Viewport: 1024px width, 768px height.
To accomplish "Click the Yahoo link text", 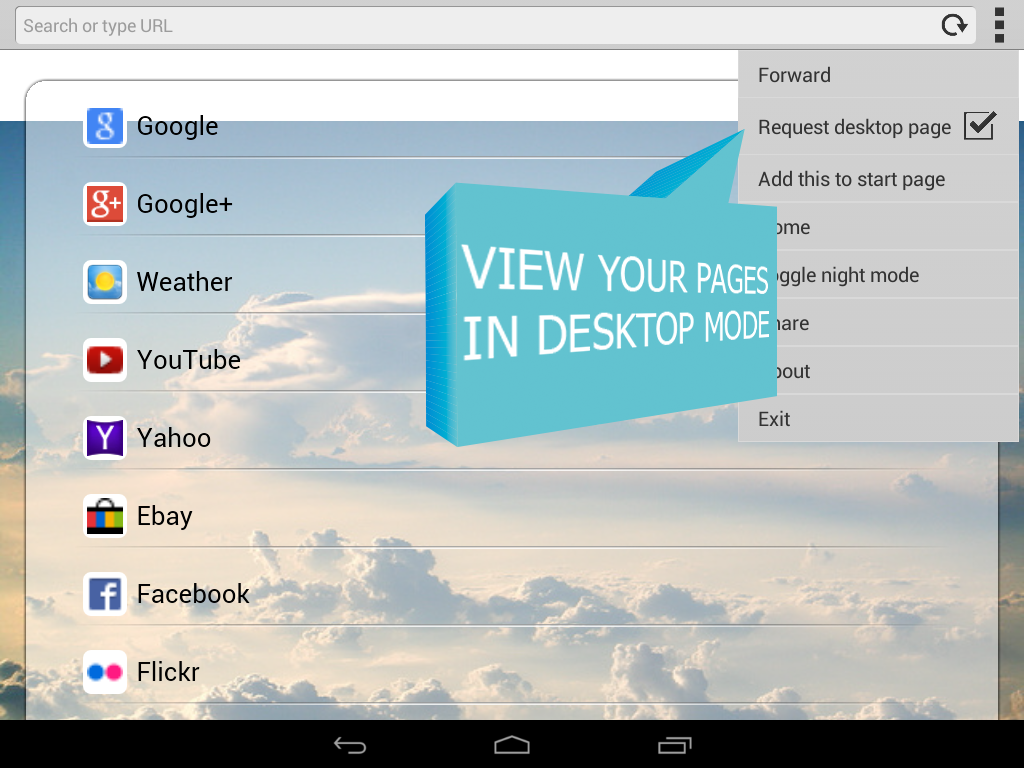I will click(x=174, y=438).
